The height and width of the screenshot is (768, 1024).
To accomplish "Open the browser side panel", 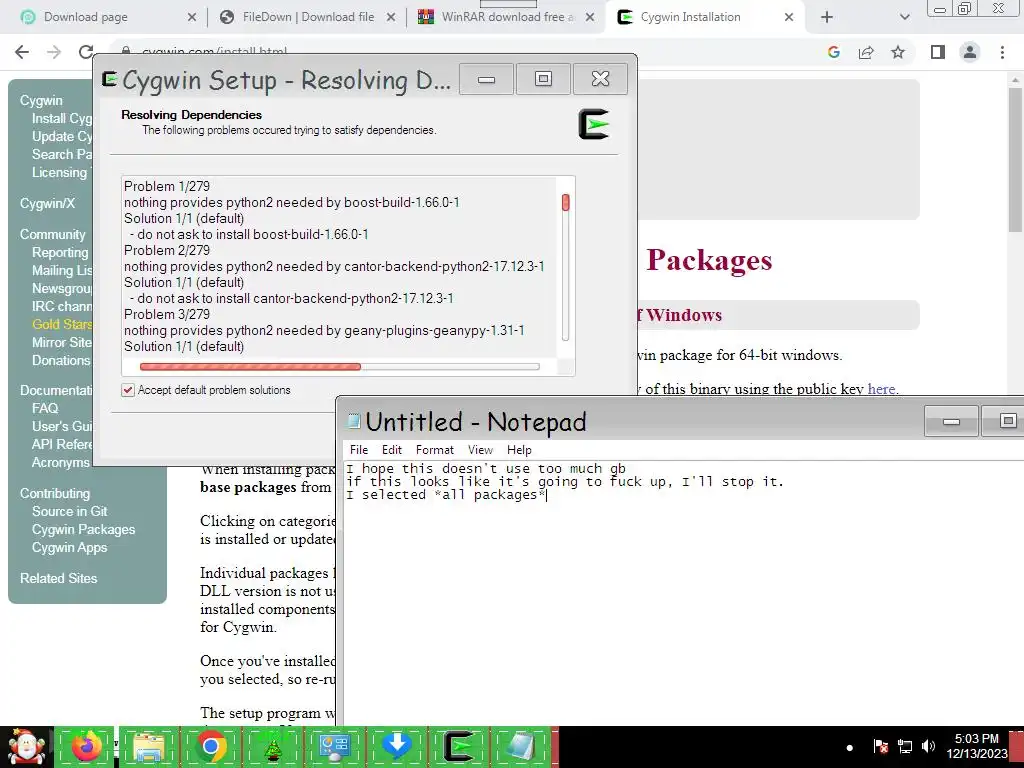I will click(938, 52).
